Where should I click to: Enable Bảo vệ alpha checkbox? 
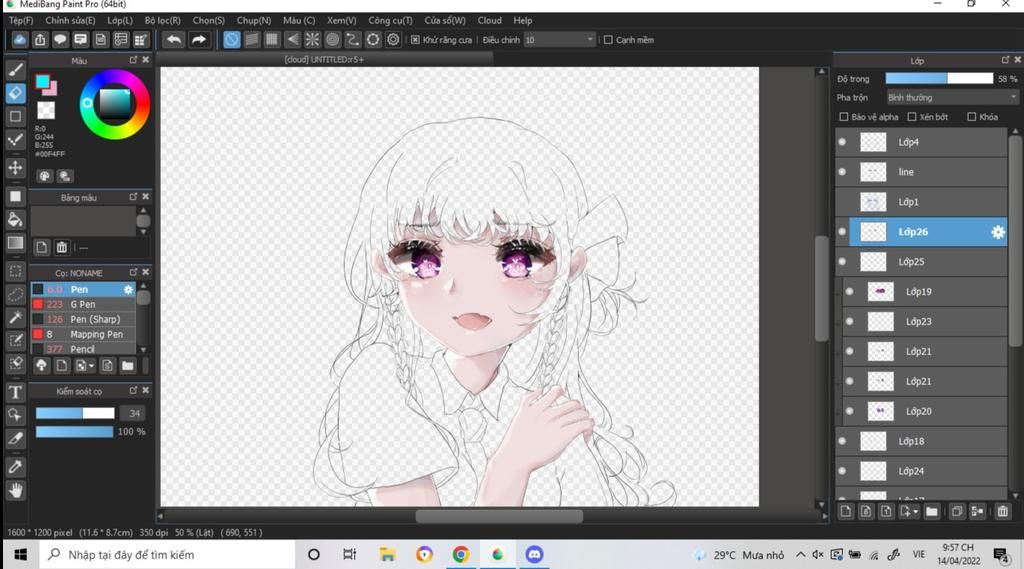tap(844, 117)
